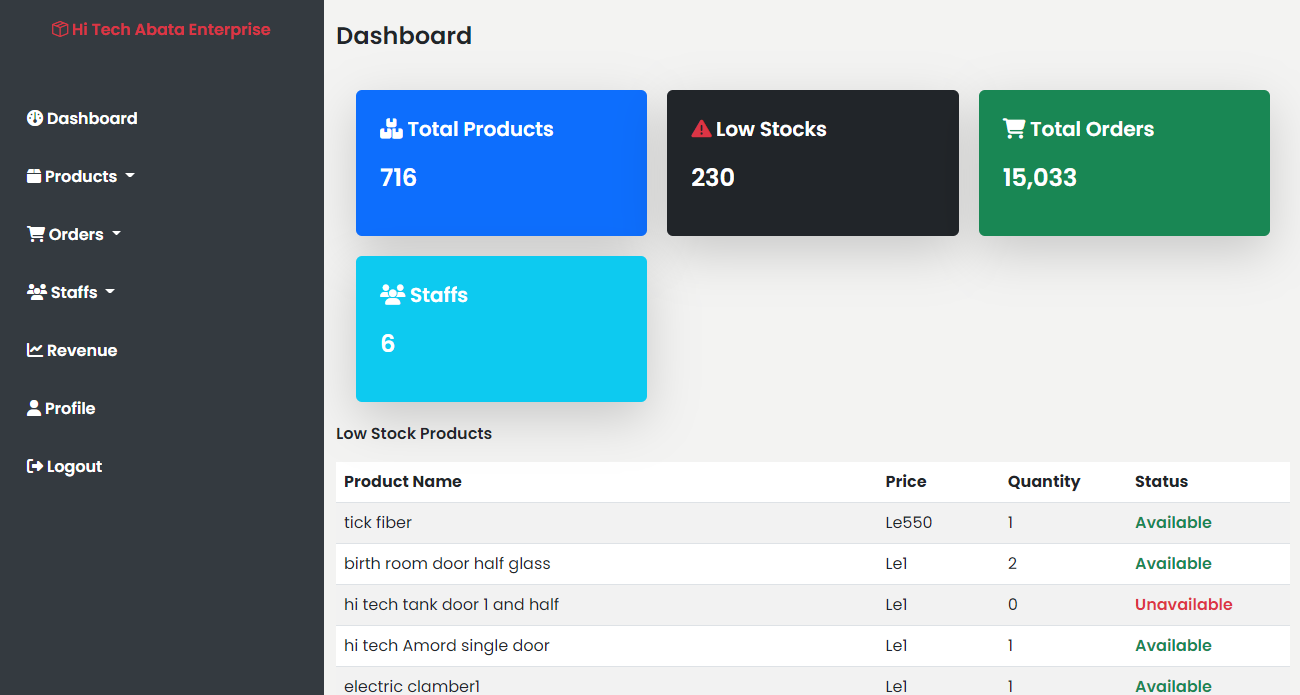Click the Profile user icon in sidebar
The image size is (1300, 695).
34,408
